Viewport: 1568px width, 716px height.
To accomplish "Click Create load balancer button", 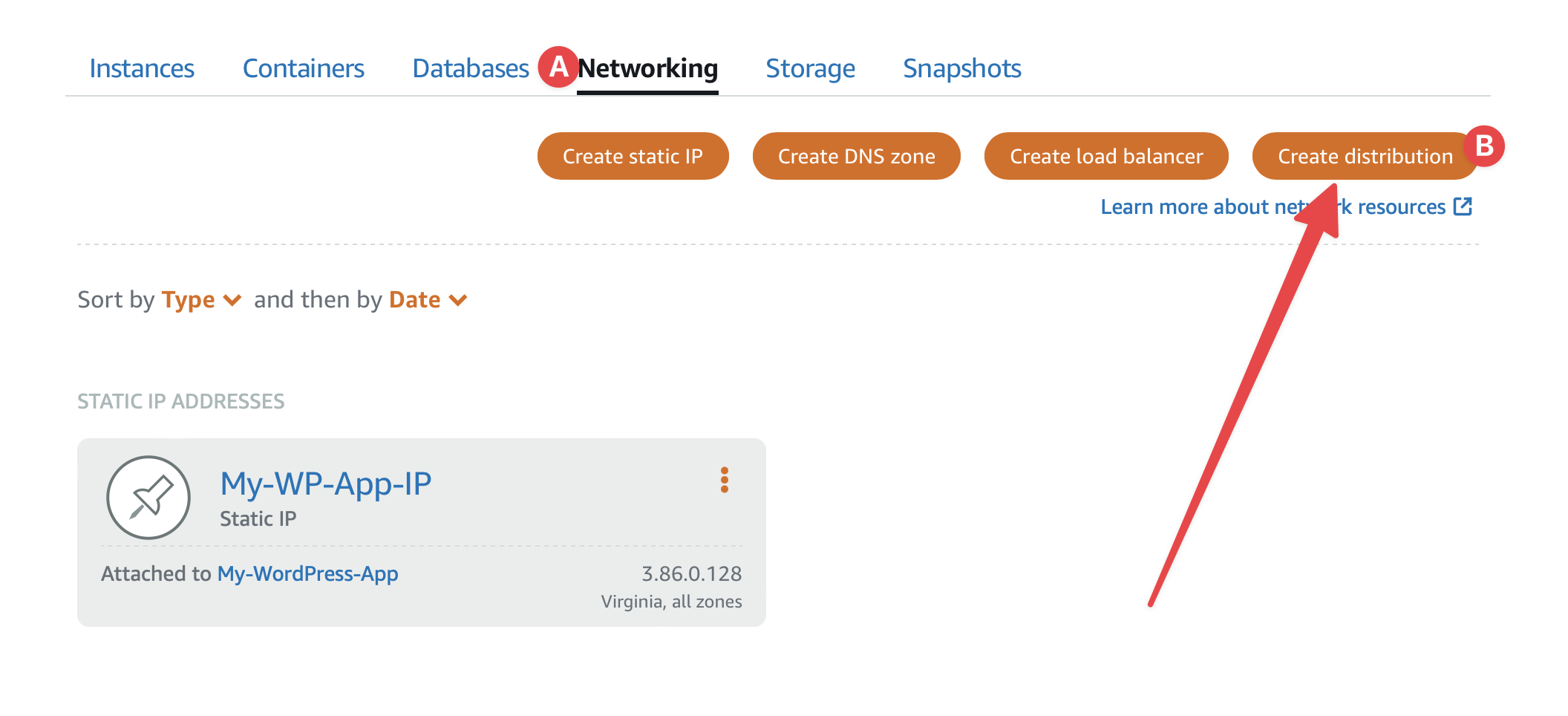I will coord(1106,156).
